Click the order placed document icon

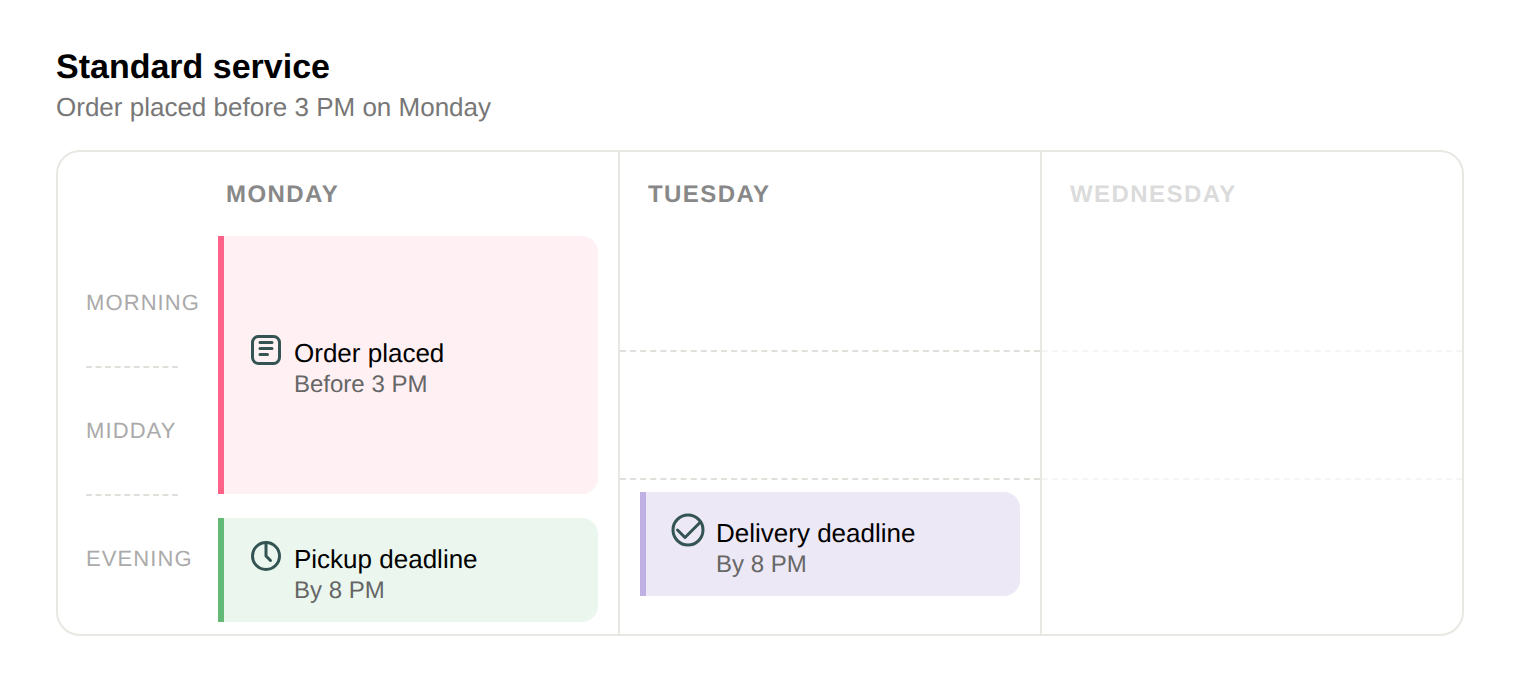pyautogui.click(x=266, y=350)
